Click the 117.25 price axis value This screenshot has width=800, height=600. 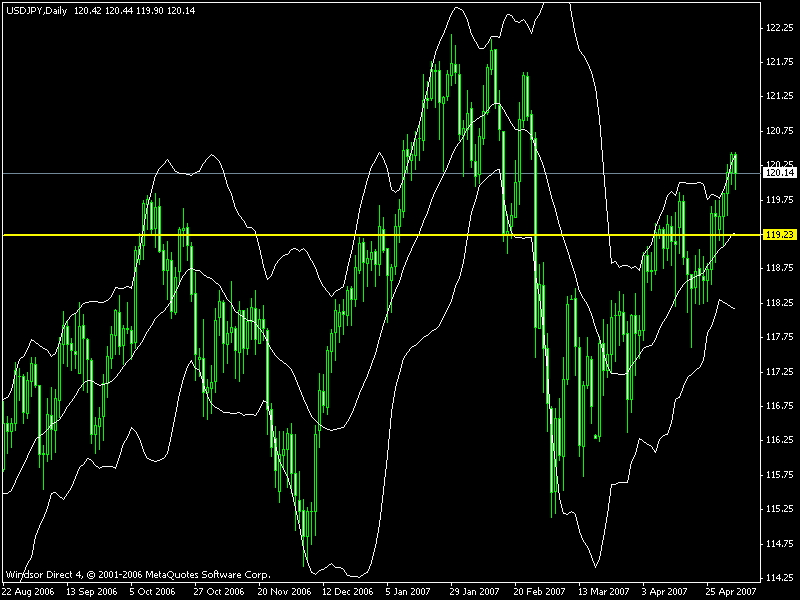[x=780, y=372]
